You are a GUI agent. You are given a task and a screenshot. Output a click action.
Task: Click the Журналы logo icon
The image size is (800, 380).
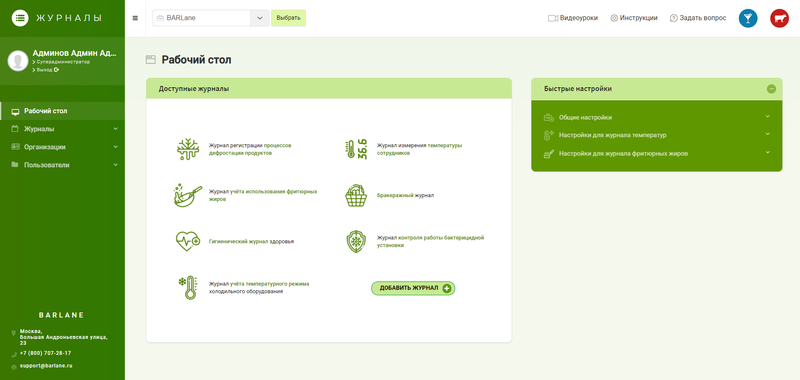(20, 18)
